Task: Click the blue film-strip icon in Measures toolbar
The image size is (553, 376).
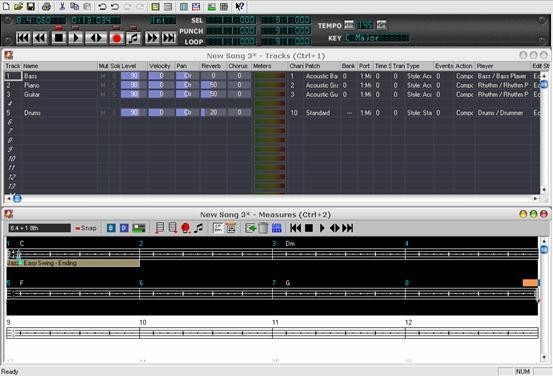Action: [277, 228]
